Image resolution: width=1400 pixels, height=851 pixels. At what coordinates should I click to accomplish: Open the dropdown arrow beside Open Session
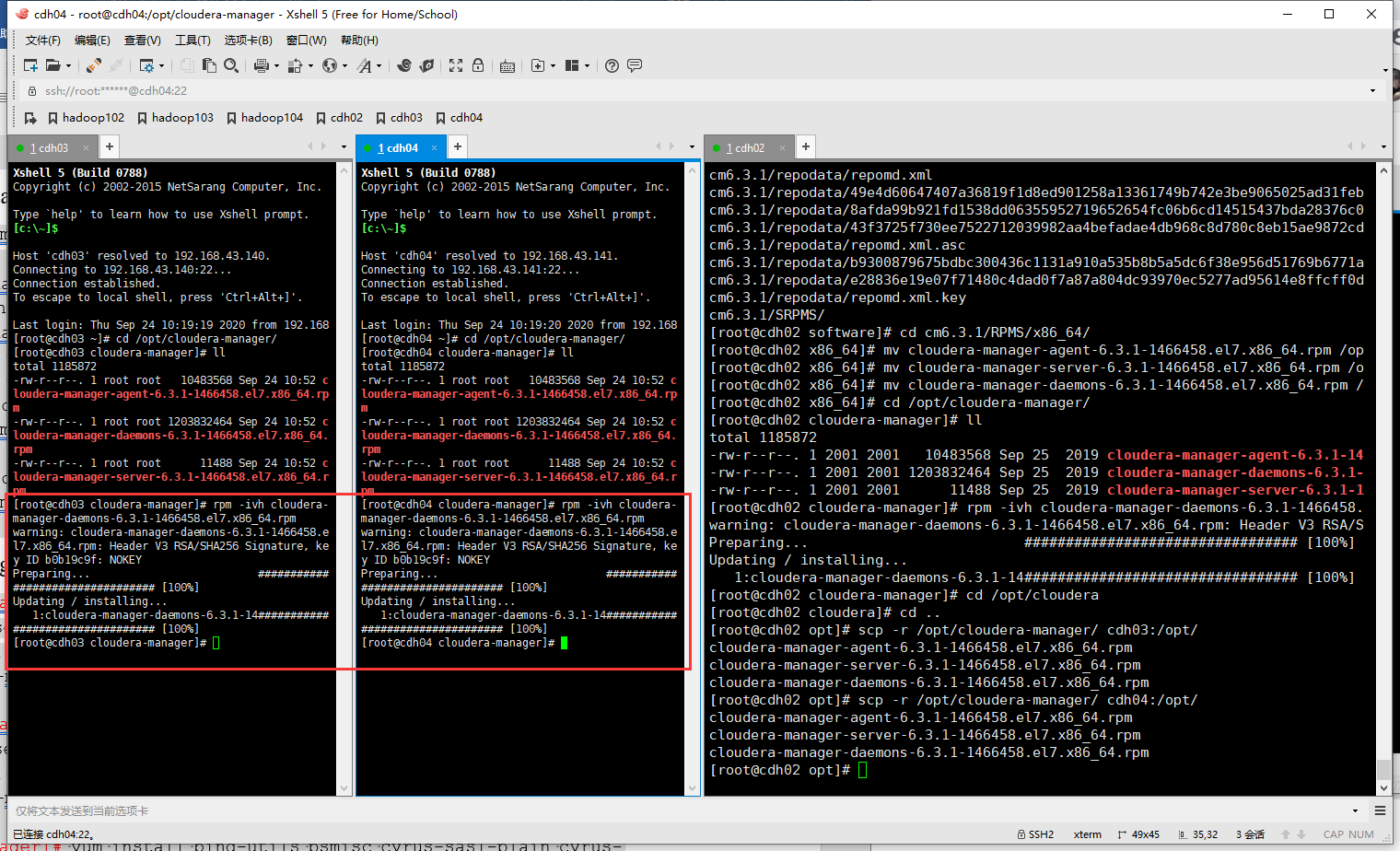tap(68, 66)
